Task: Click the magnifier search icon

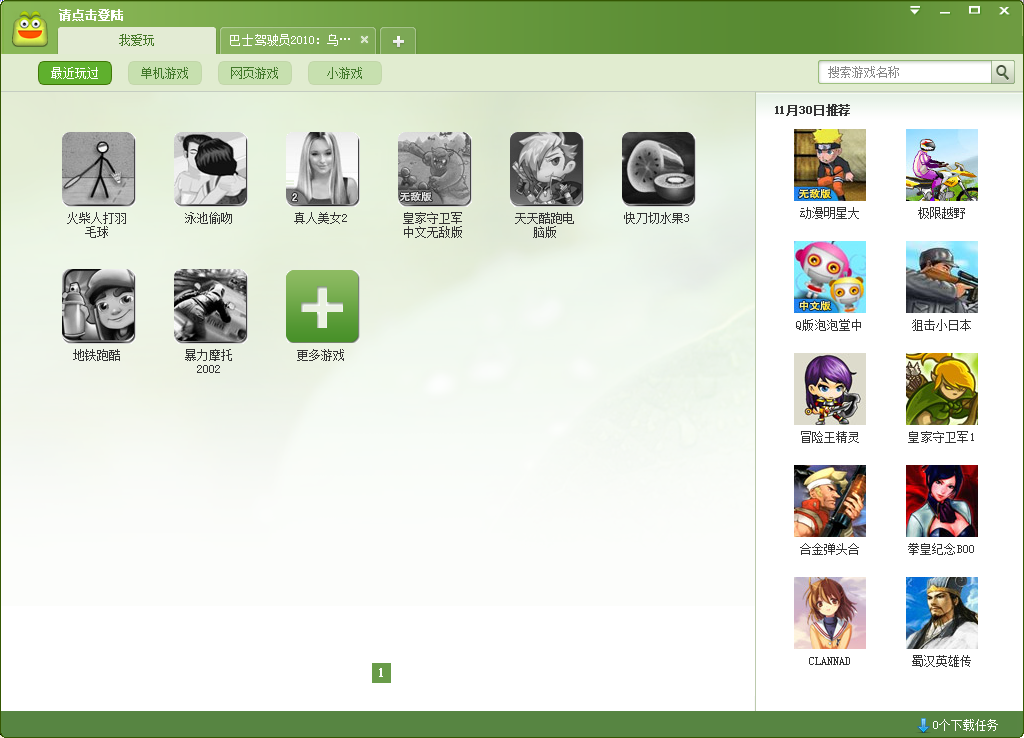Action: coord(1002,73)
